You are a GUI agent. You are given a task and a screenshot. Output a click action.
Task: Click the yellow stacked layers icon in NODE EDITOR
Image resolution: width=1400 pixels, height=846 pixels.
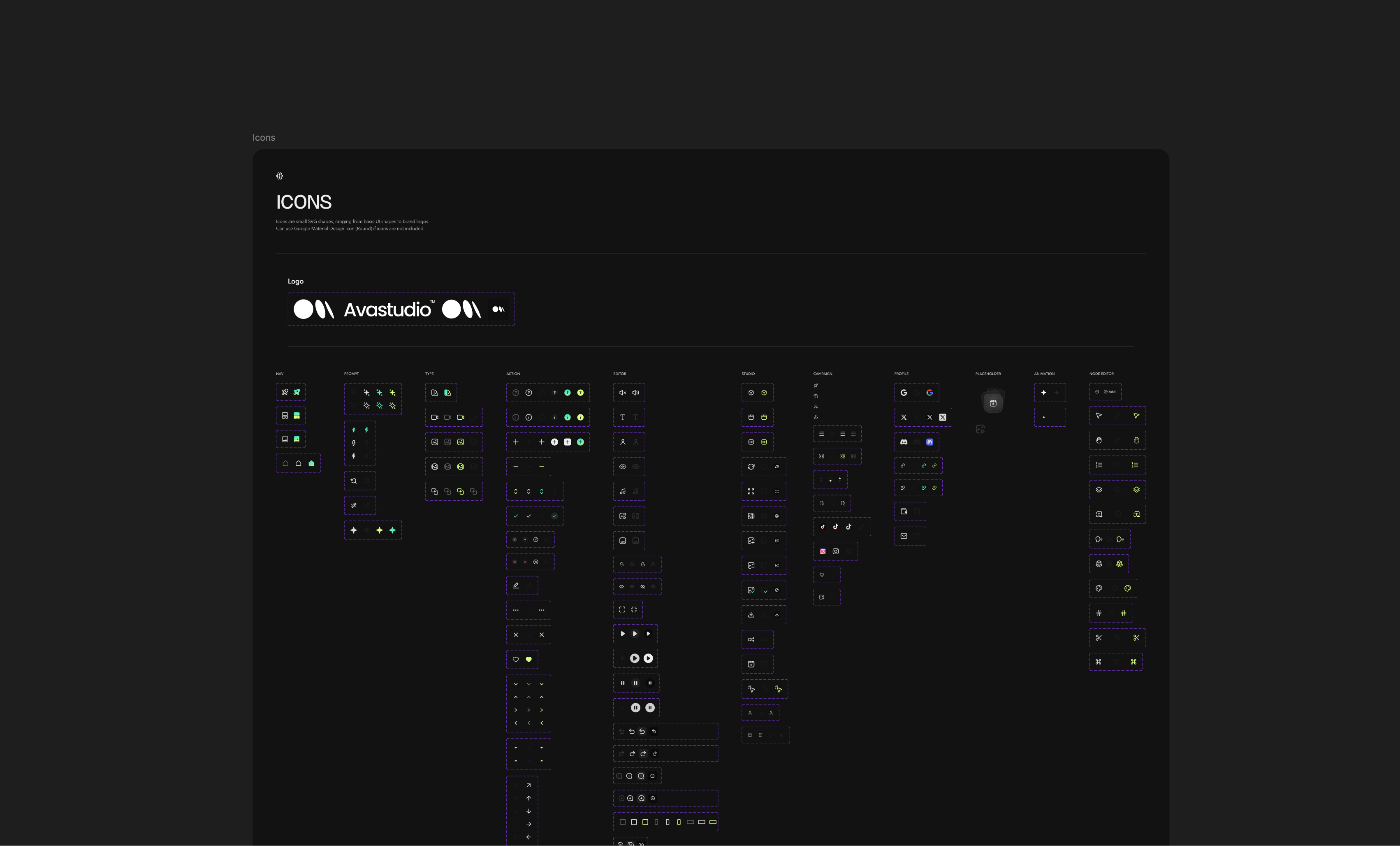[1136, 490]
